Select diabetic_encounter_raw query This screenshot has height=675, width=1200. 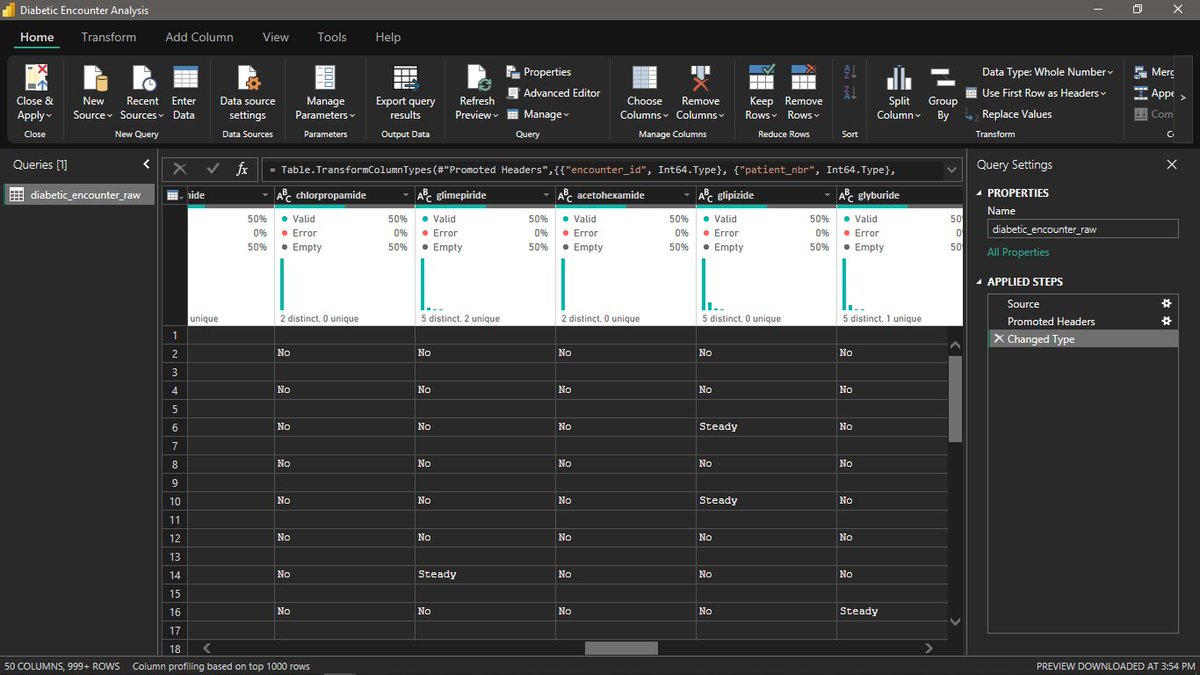click(x=80, y=195)
